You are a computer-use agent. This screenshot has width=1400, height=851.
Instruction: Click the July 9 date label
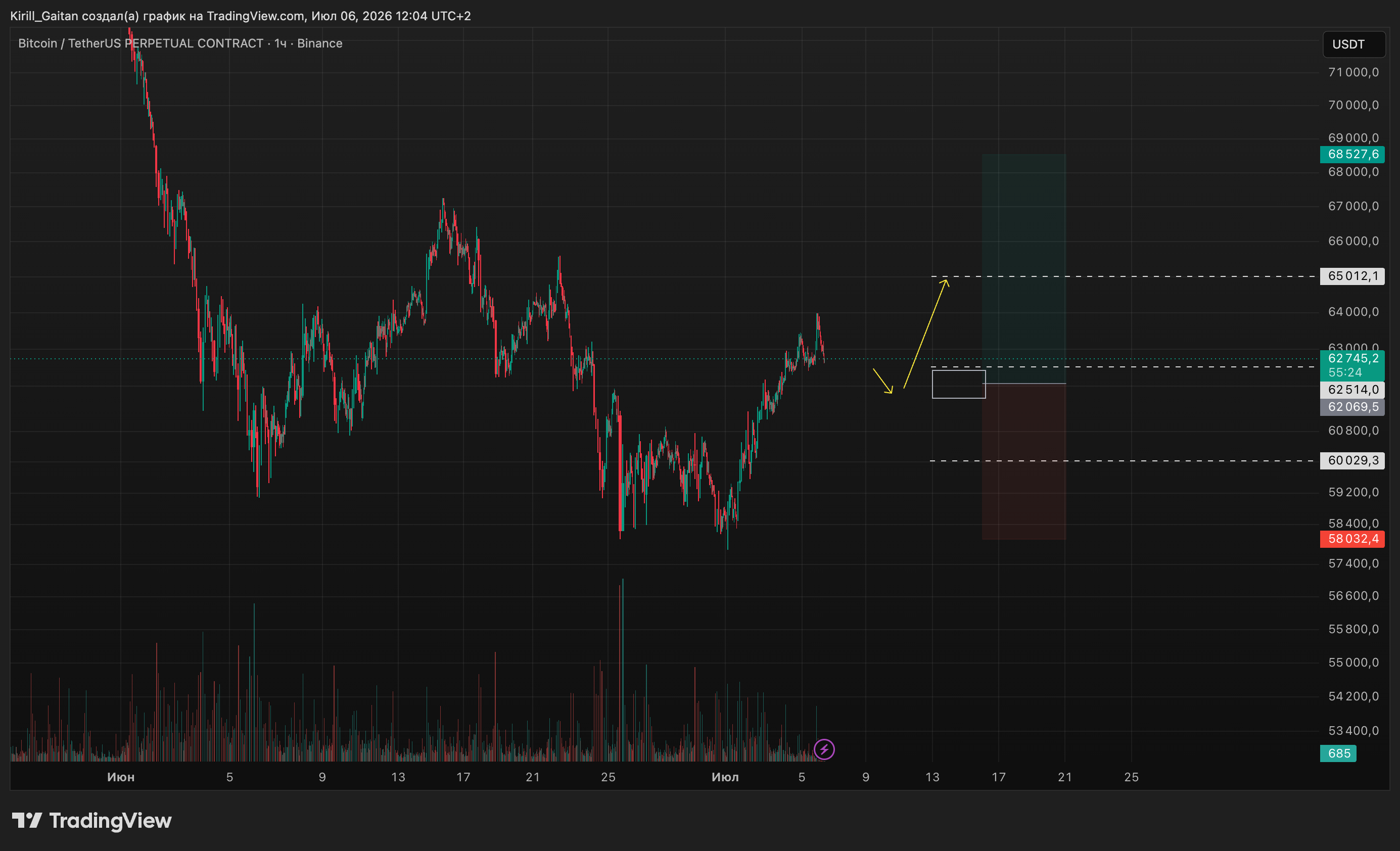click(866, 778)
